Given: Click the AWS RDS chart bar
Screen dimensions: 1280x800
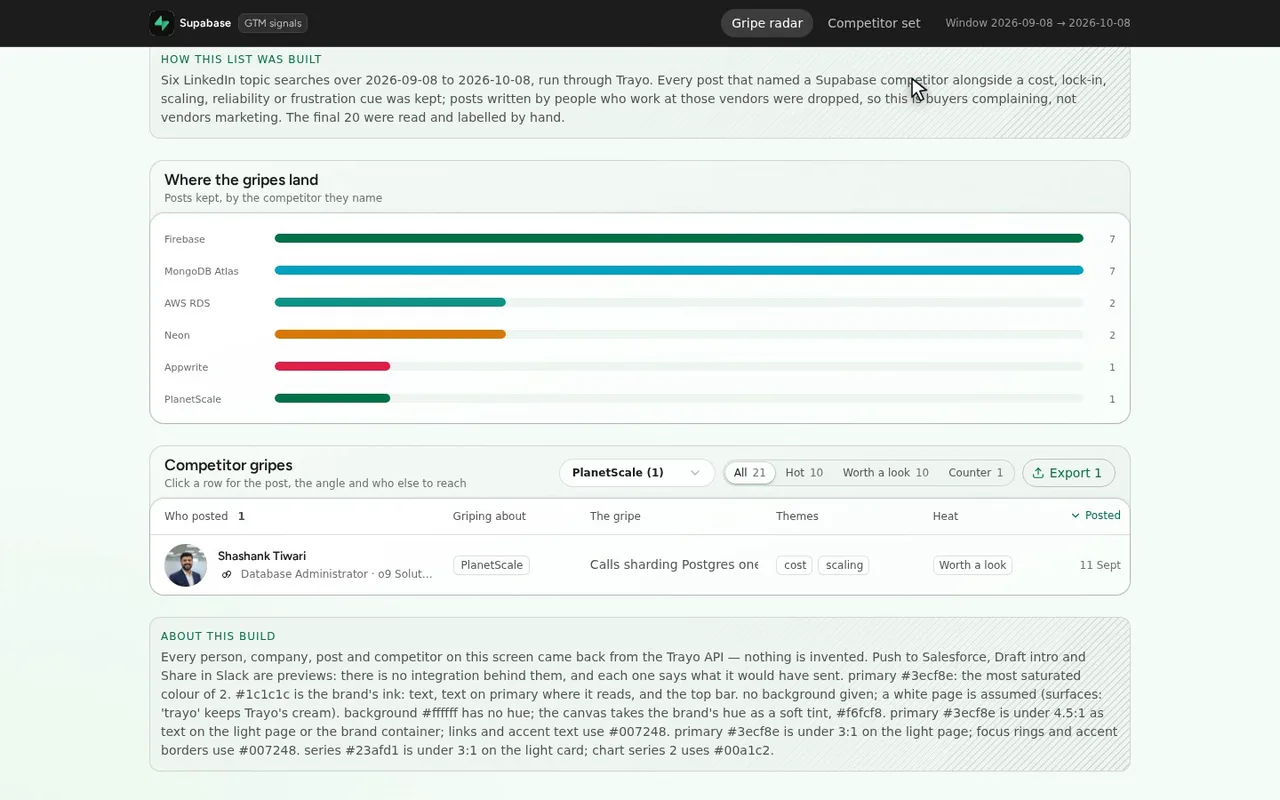Looking at the screenshot, I should (390, 303).
